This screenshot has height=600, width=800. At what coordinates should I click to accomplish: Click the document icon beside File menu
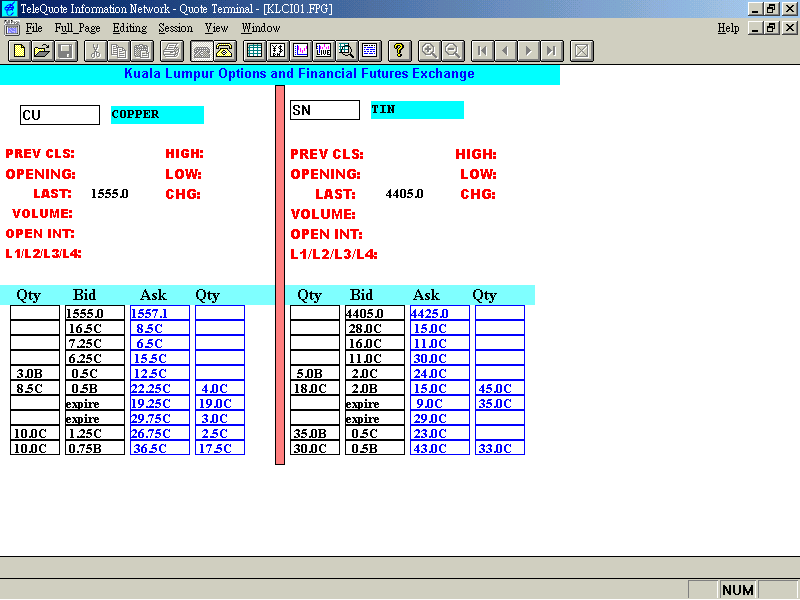(x=11, y=28)
